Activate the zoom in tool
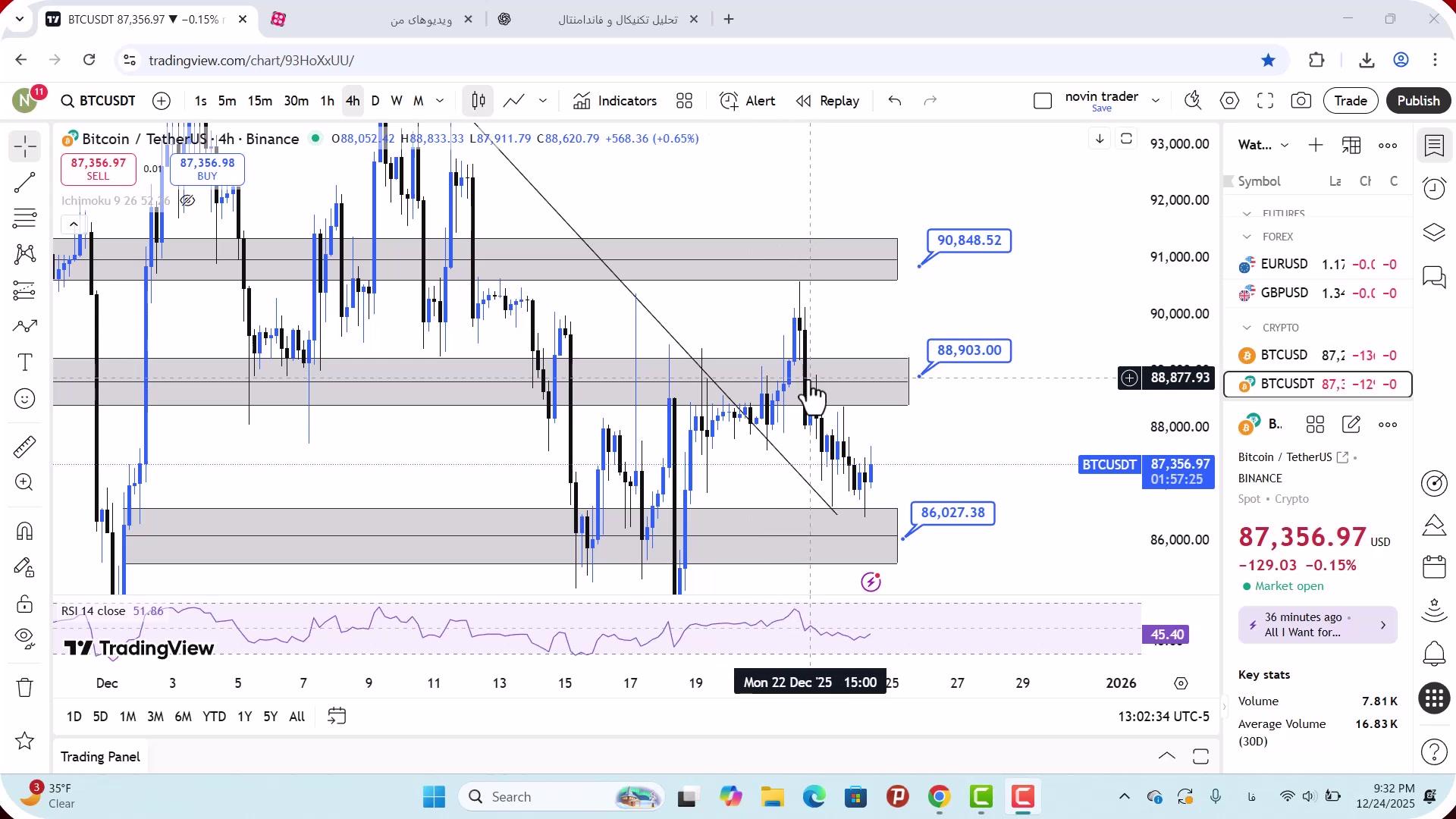Image resolution: width=1456 pixels, height=819 pixels. click(25, 482)
